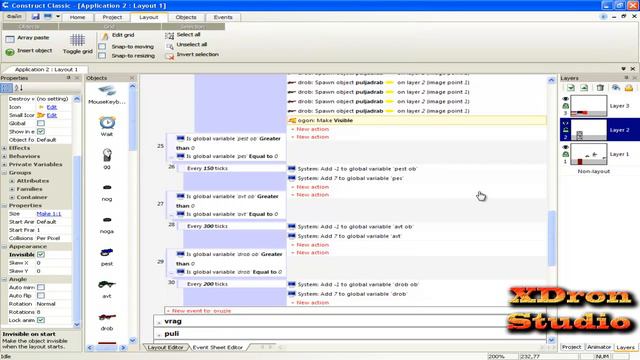640x360 pixels.
Task: Click the categorized view icon in Properties panel
Action: [x=6, y=88]
